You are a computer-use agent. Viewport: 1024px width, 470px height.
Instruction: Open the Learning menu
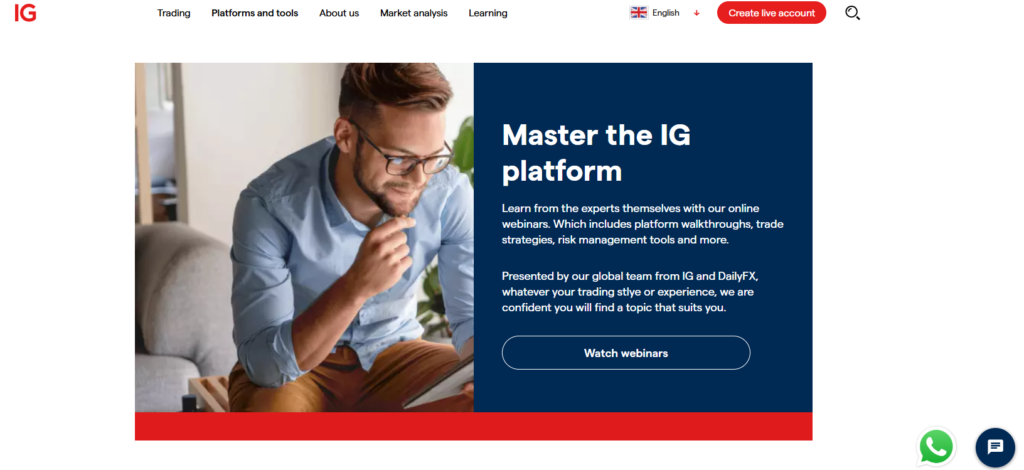point(488,13)
